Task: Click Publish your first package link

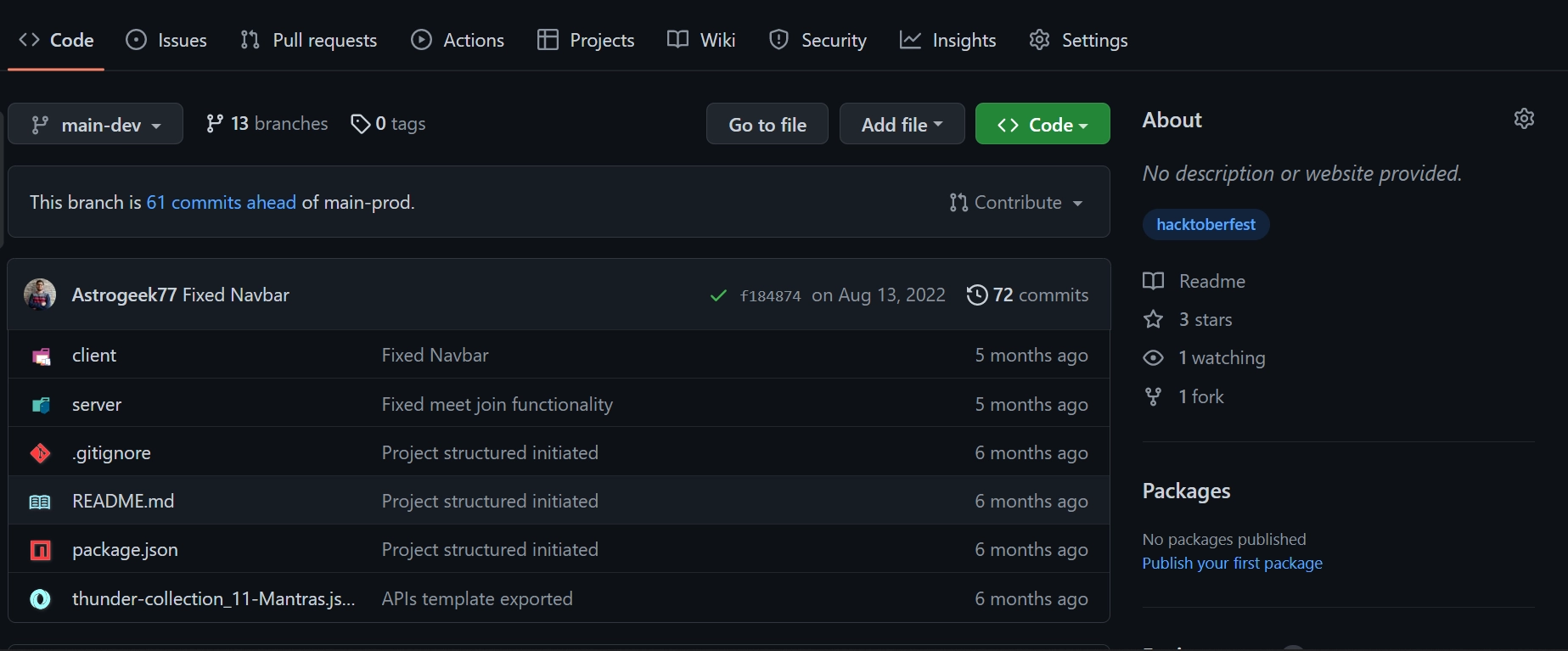Action: [x=1232, y=564]
